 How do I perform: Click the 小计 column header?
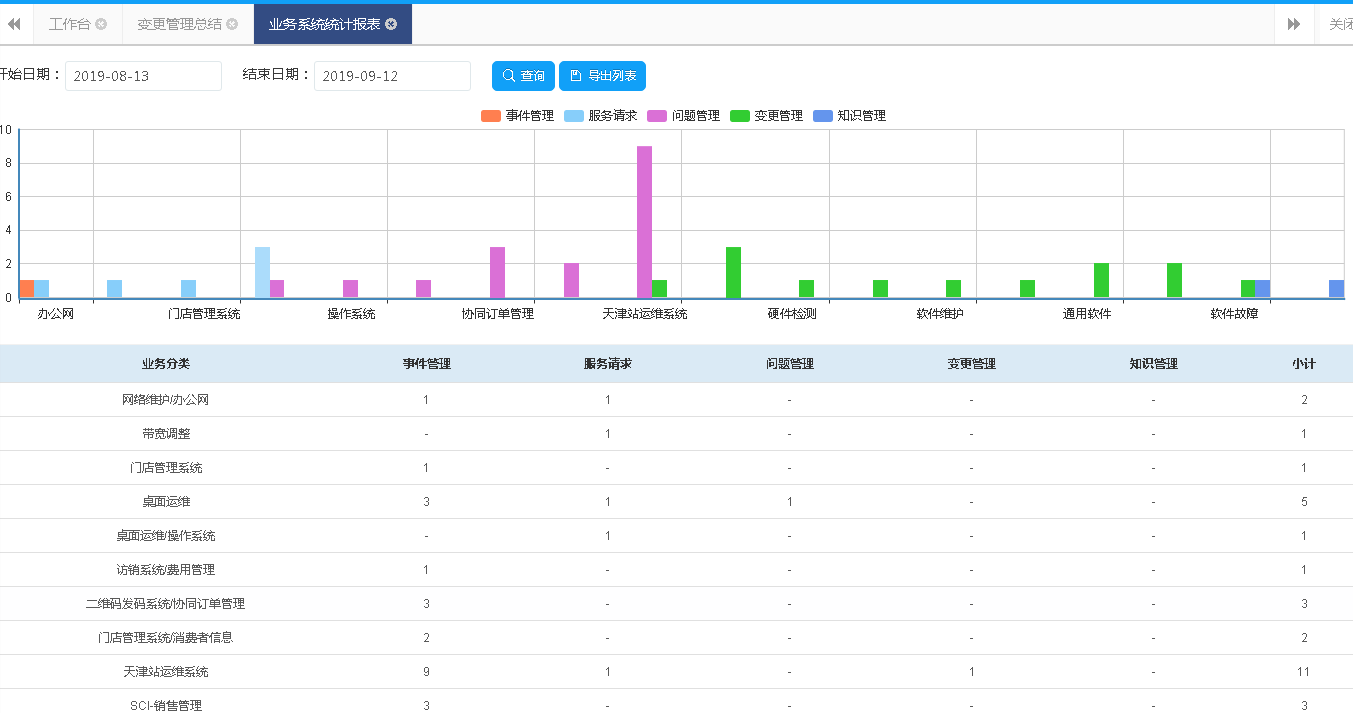tap(1303, 364)
